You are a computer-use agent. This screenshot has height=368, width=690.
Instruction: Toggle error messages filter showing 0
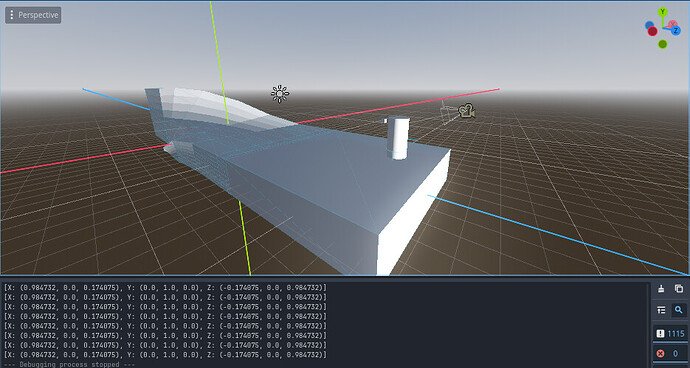tap(670, 353)
